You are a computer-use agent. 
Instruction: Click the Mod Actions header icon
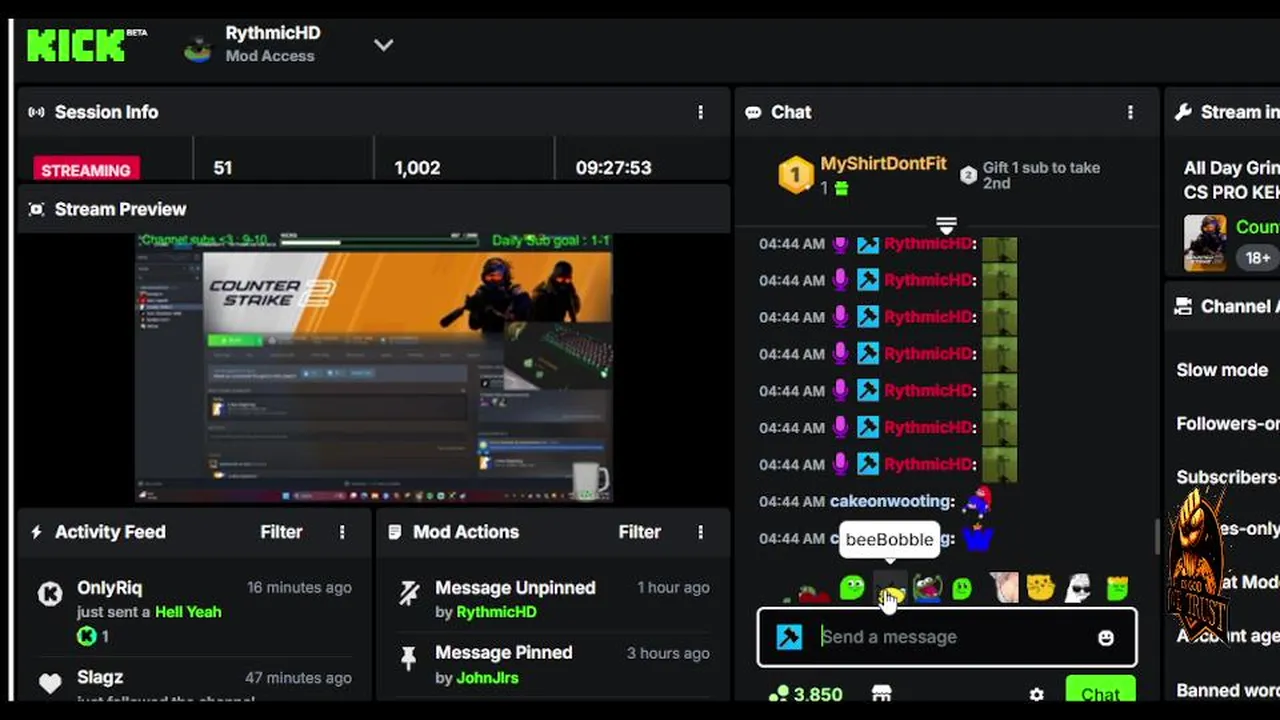coord(395,532)
